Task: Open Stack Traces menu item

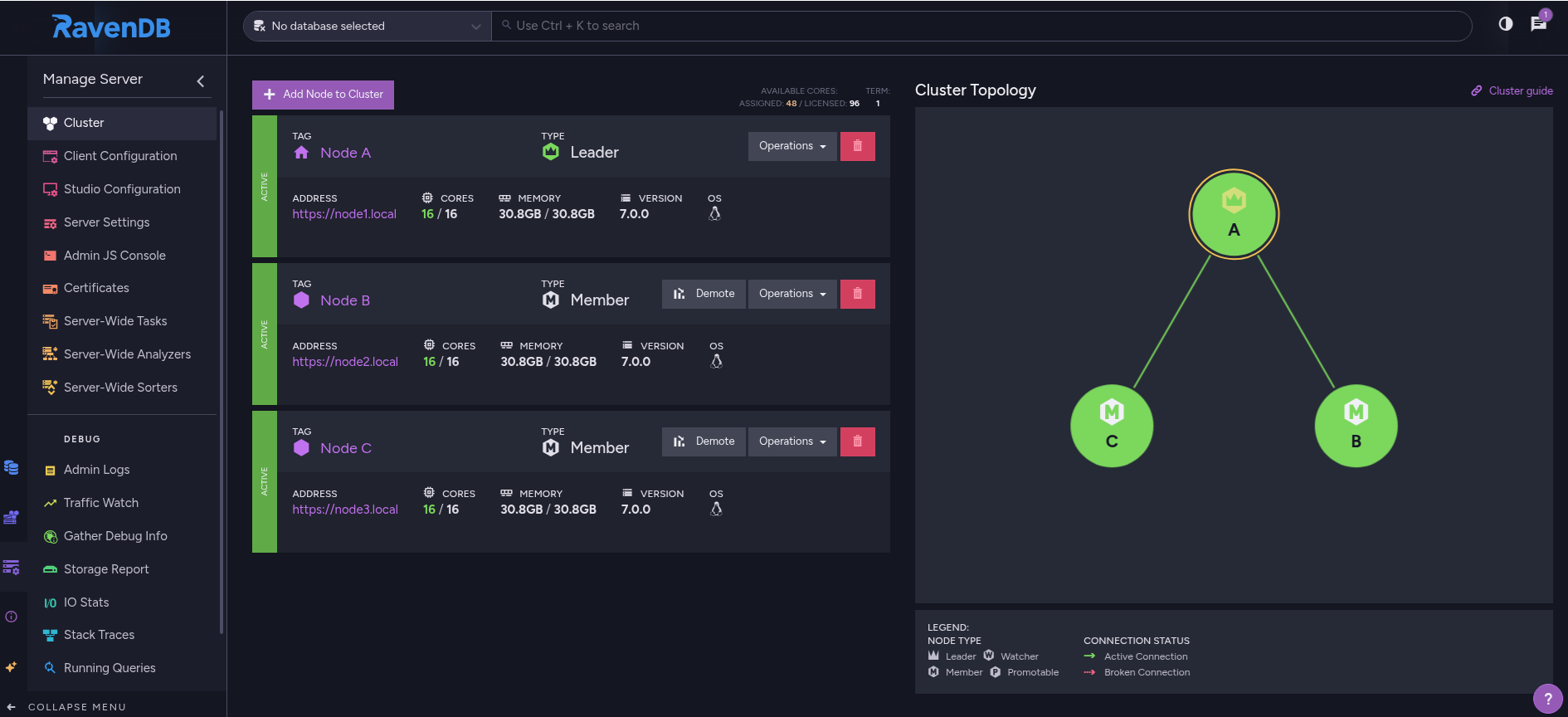Action: [122, 635]
